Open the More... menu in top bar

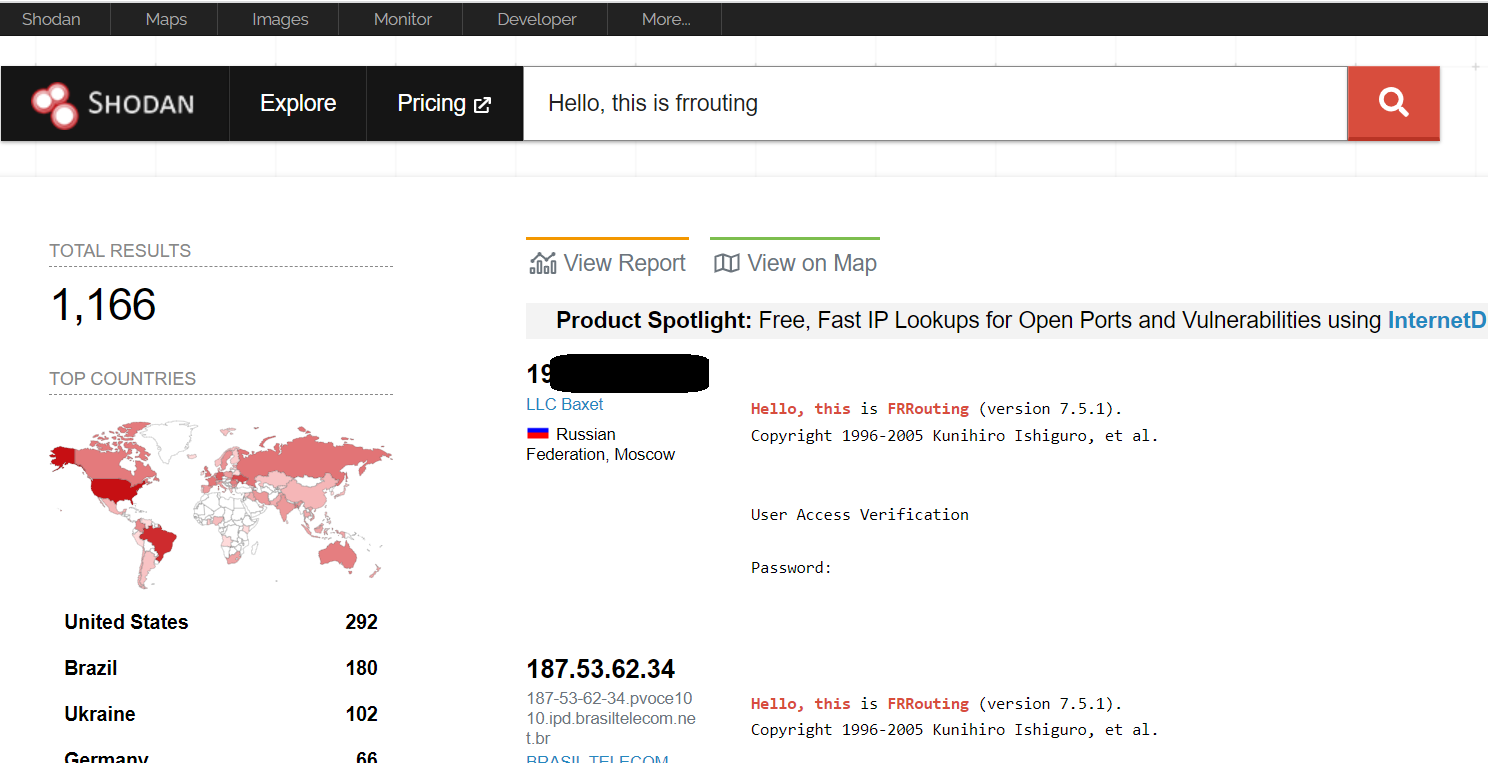click(665, 19)
